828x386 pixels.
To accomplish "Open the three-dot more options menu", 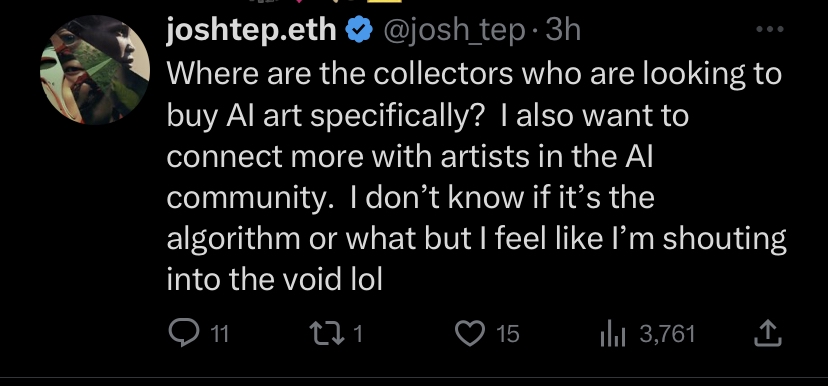I will [770, 30].
